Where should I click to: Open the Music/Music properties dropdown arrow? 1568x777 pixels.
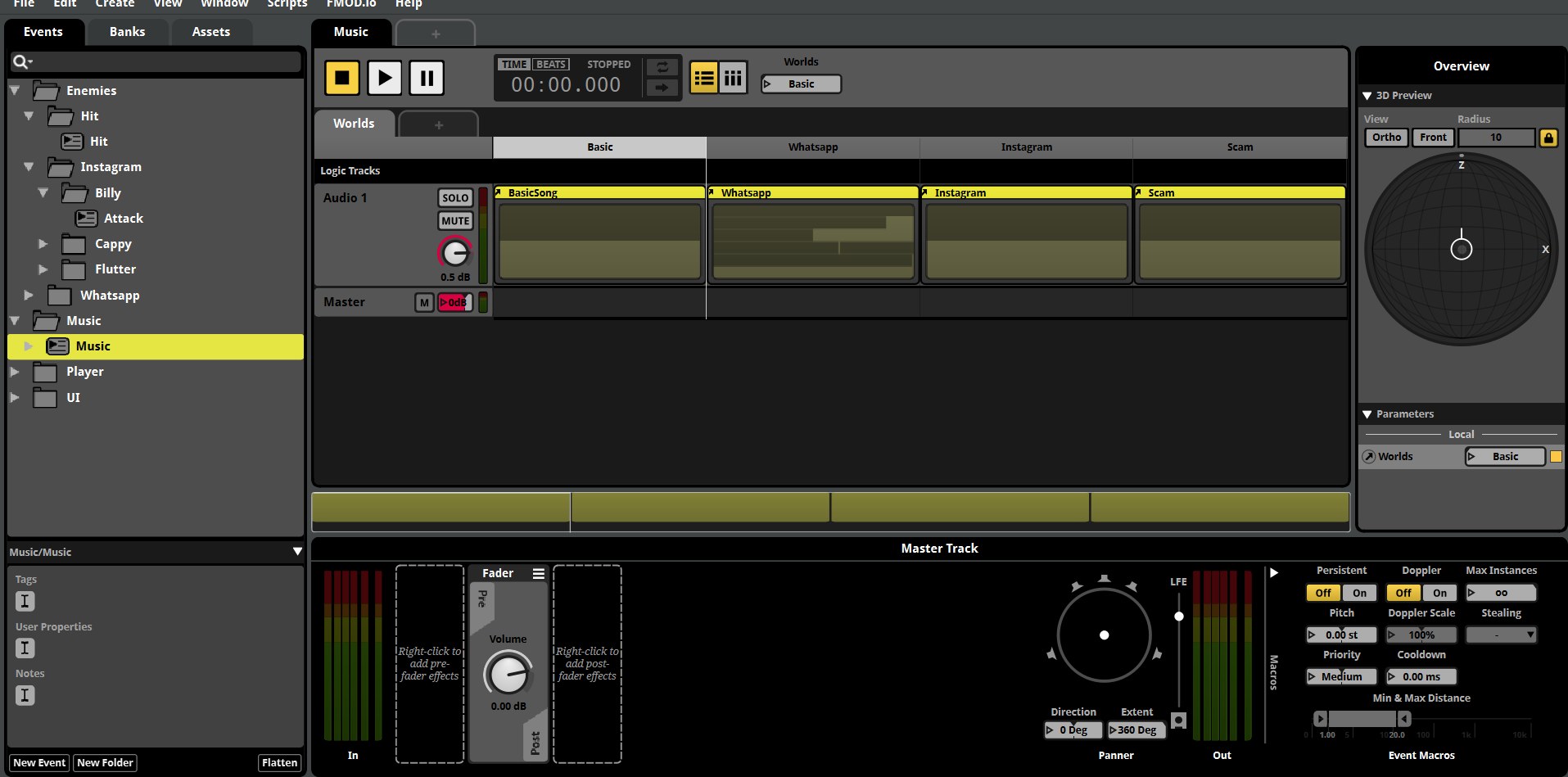297,553
